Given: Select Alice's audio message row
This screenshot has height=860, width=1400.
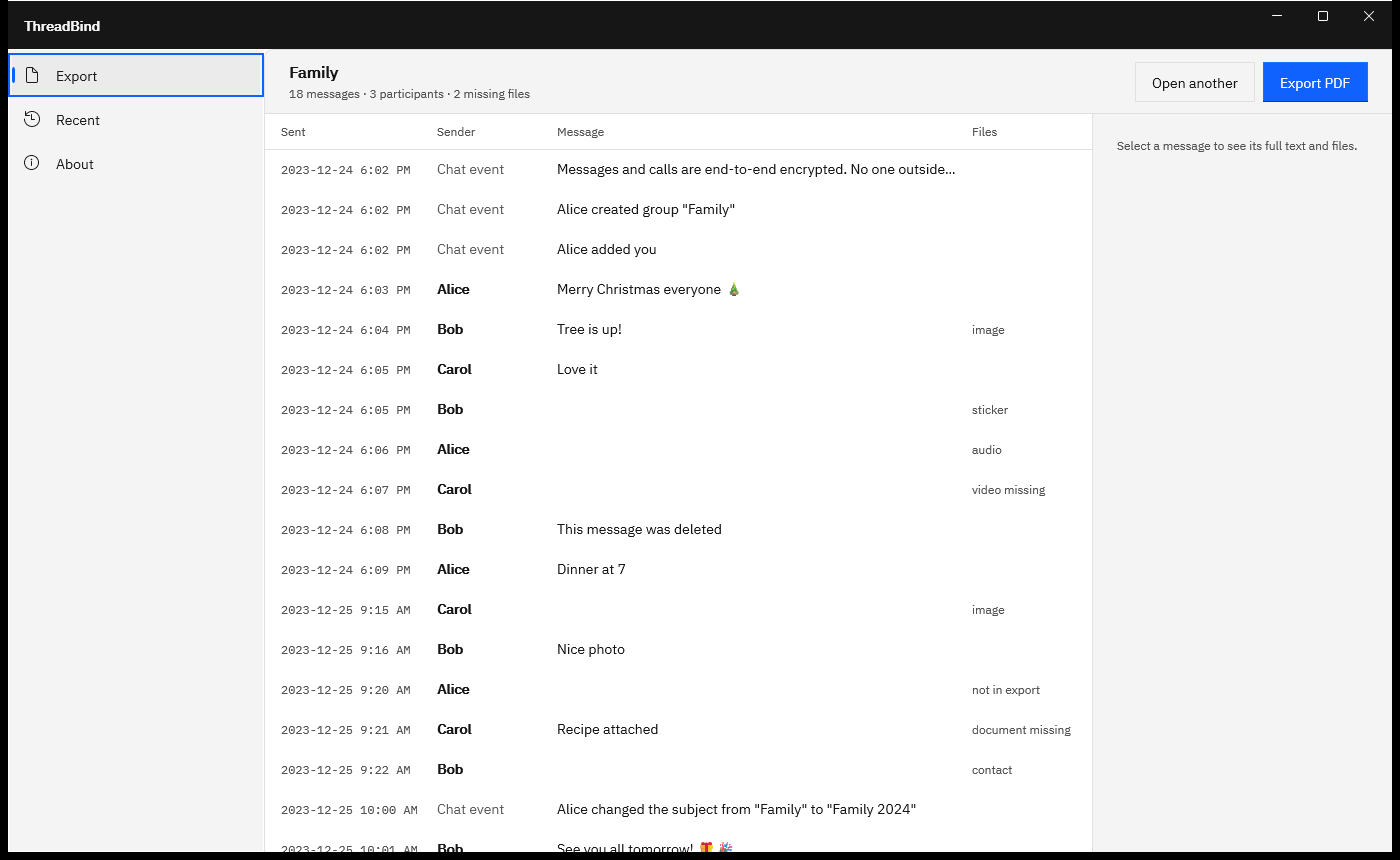Looking at the screenshot, I should click(x=678, y=450).
